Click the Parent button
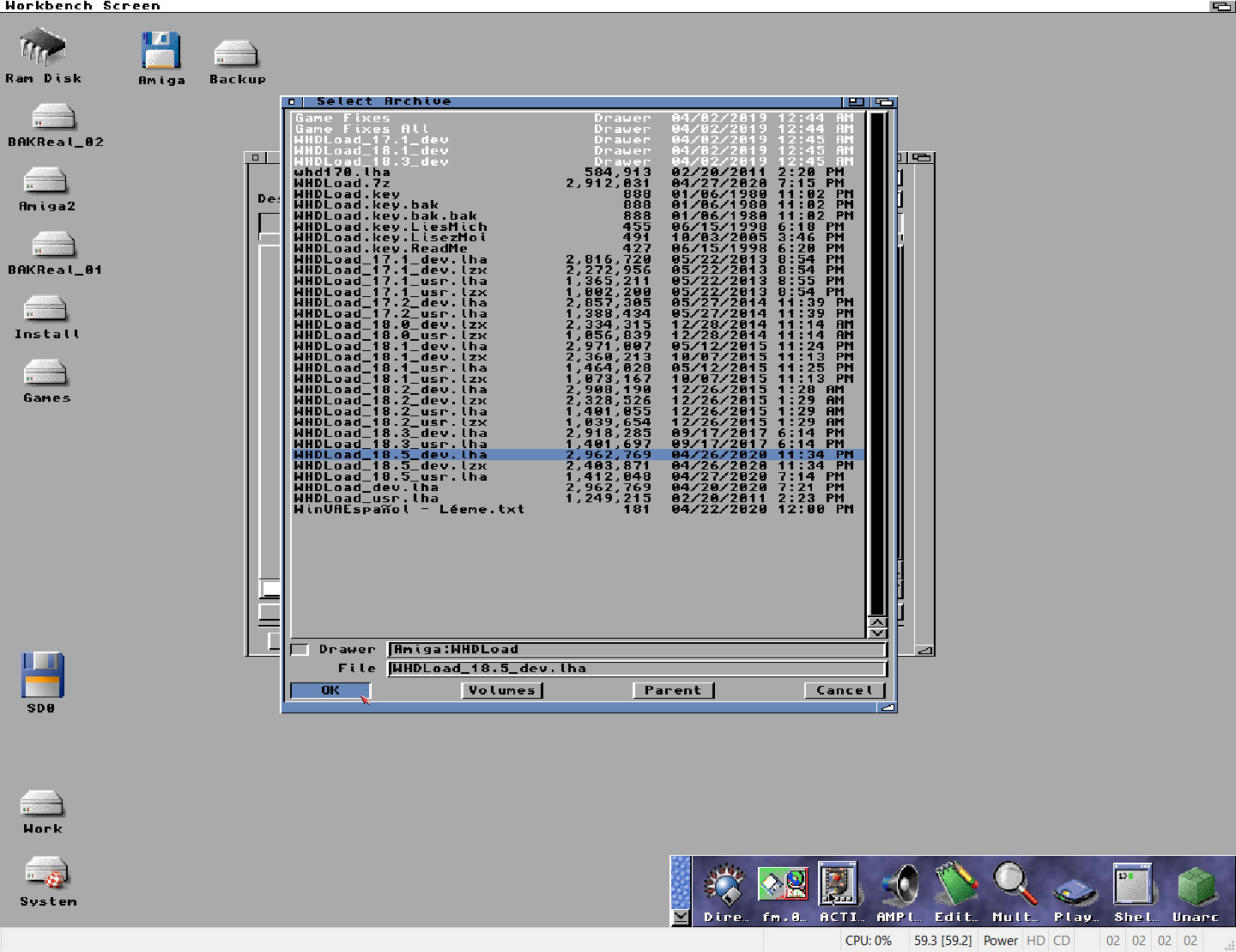This screenshot has height=952, width=1236. click(x=674, y=690)
